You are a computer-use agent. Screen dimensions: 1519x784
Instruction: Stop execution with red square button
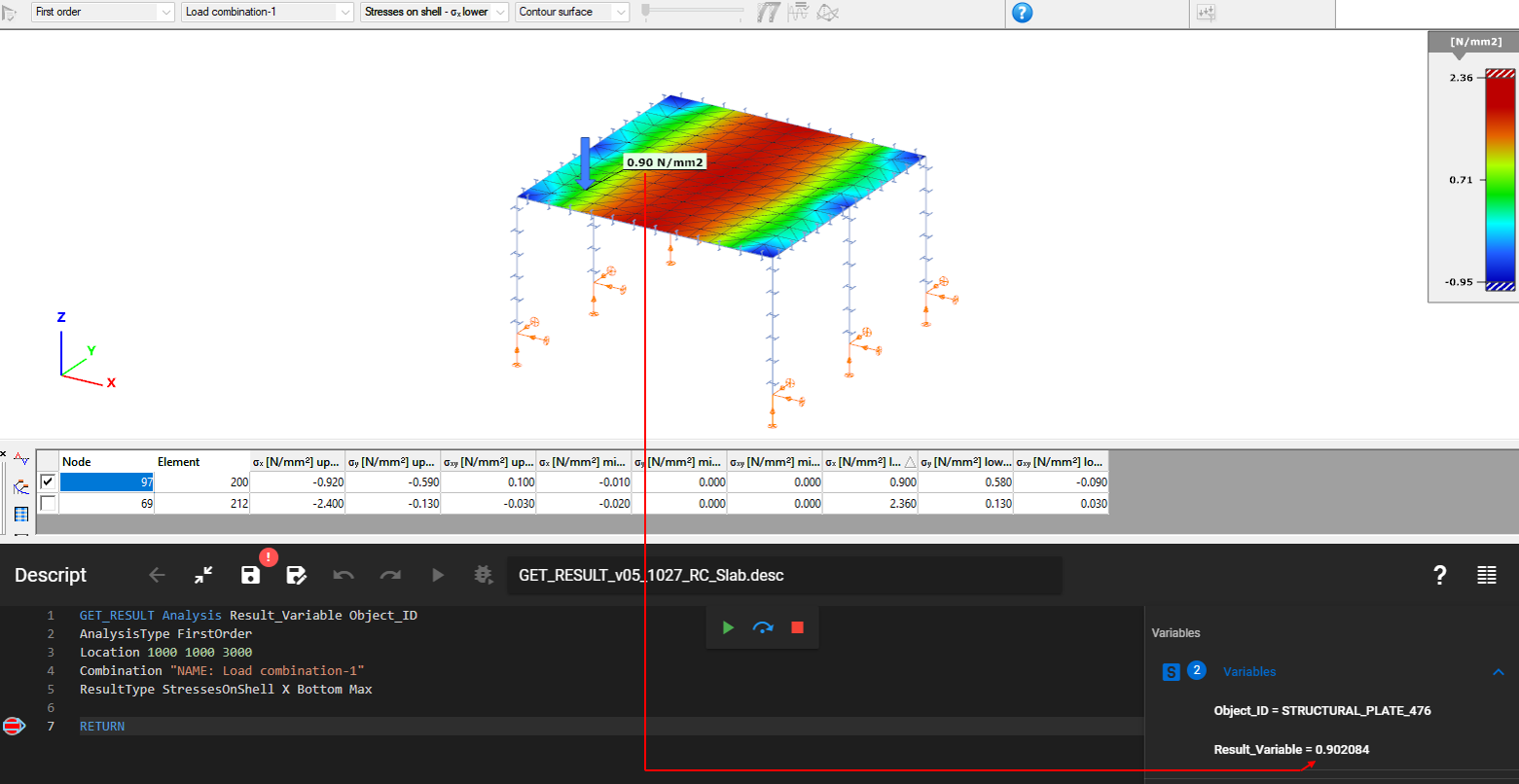tap(798, 627)
